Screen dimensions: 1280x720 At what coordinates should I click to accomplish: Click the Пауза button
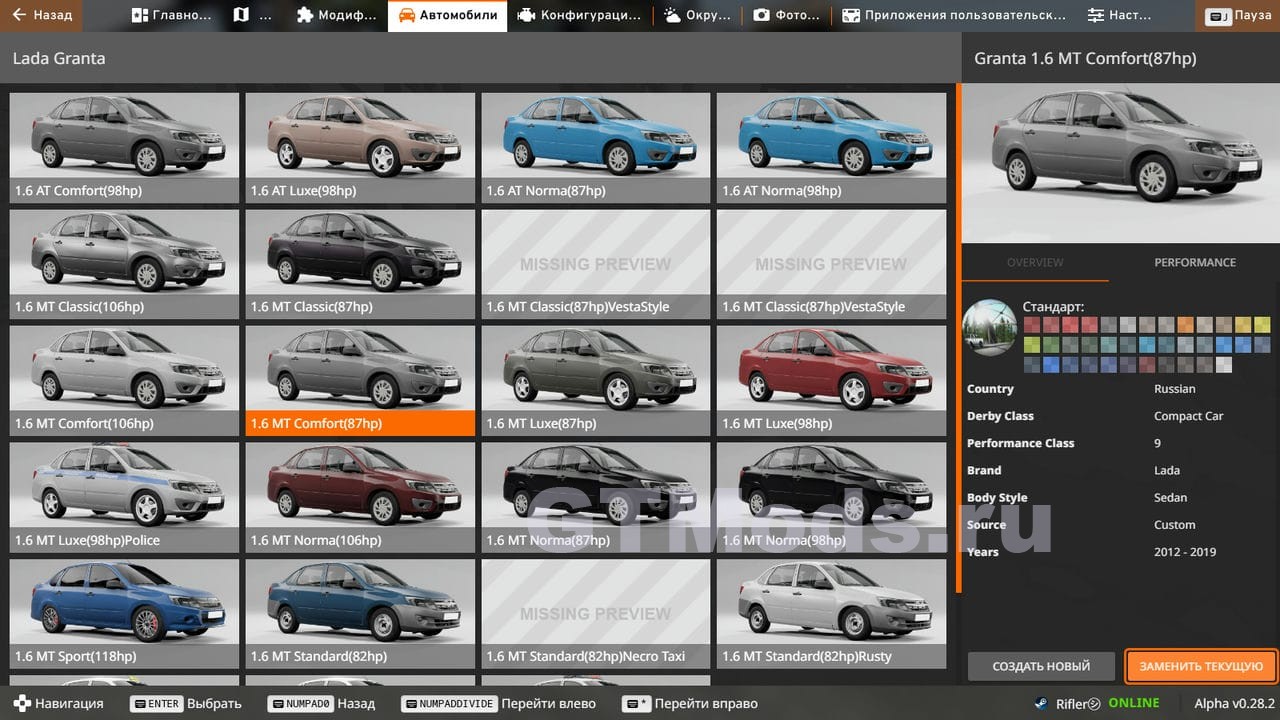tap(1238, 15)
